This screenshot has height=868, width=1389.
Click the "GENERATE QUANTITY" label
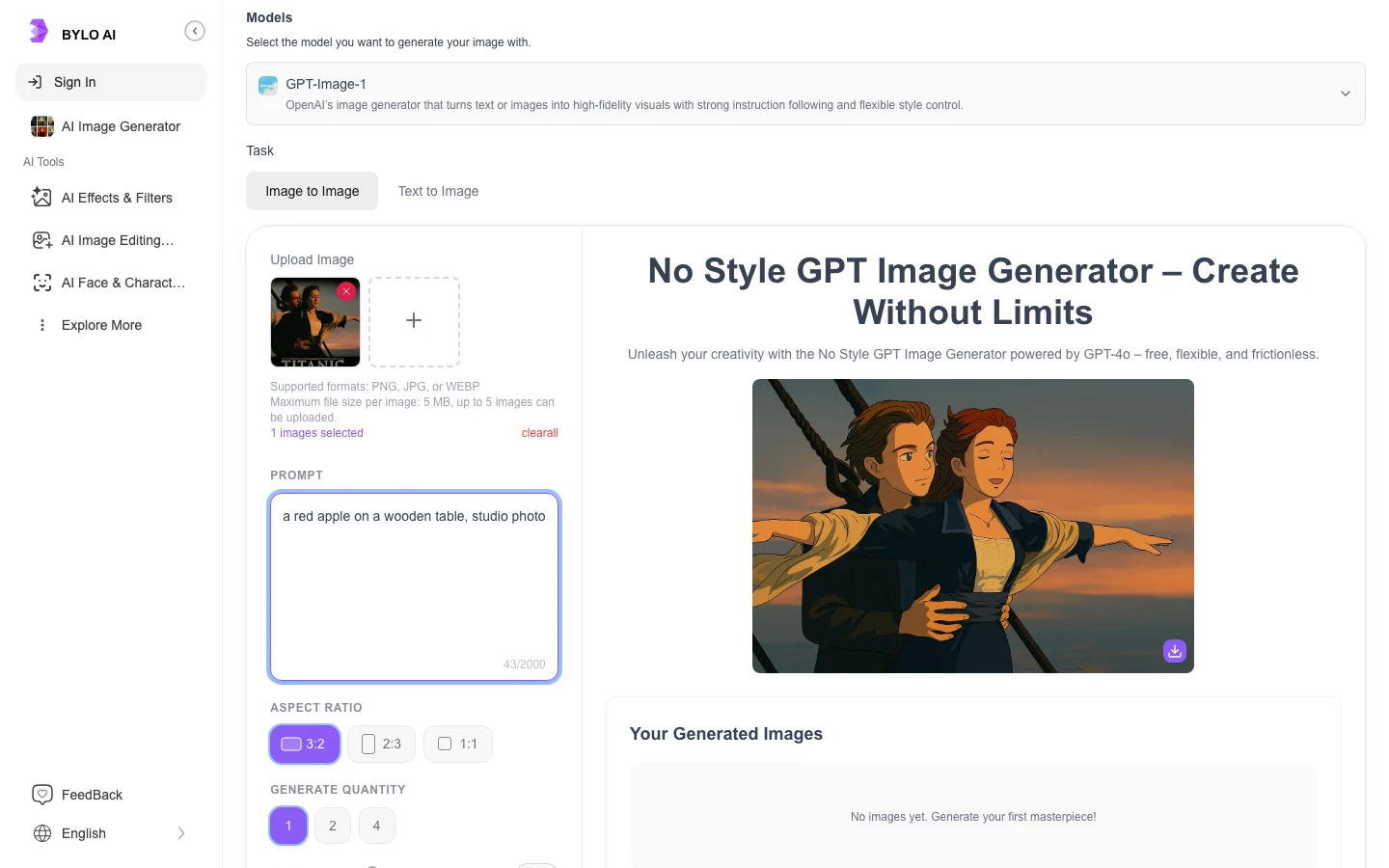[338, 790]
